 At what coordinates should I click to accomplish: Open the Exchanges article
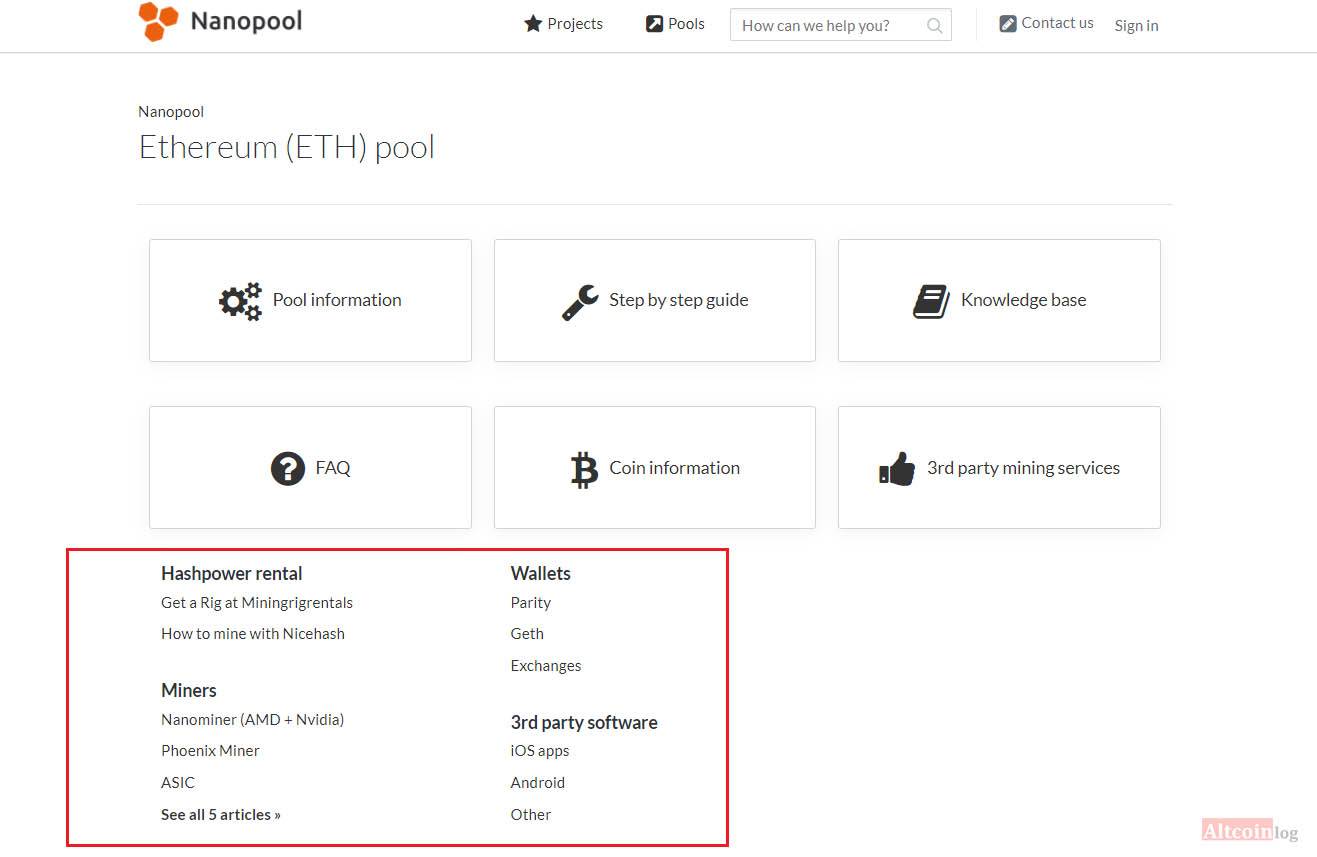point(546,666)
